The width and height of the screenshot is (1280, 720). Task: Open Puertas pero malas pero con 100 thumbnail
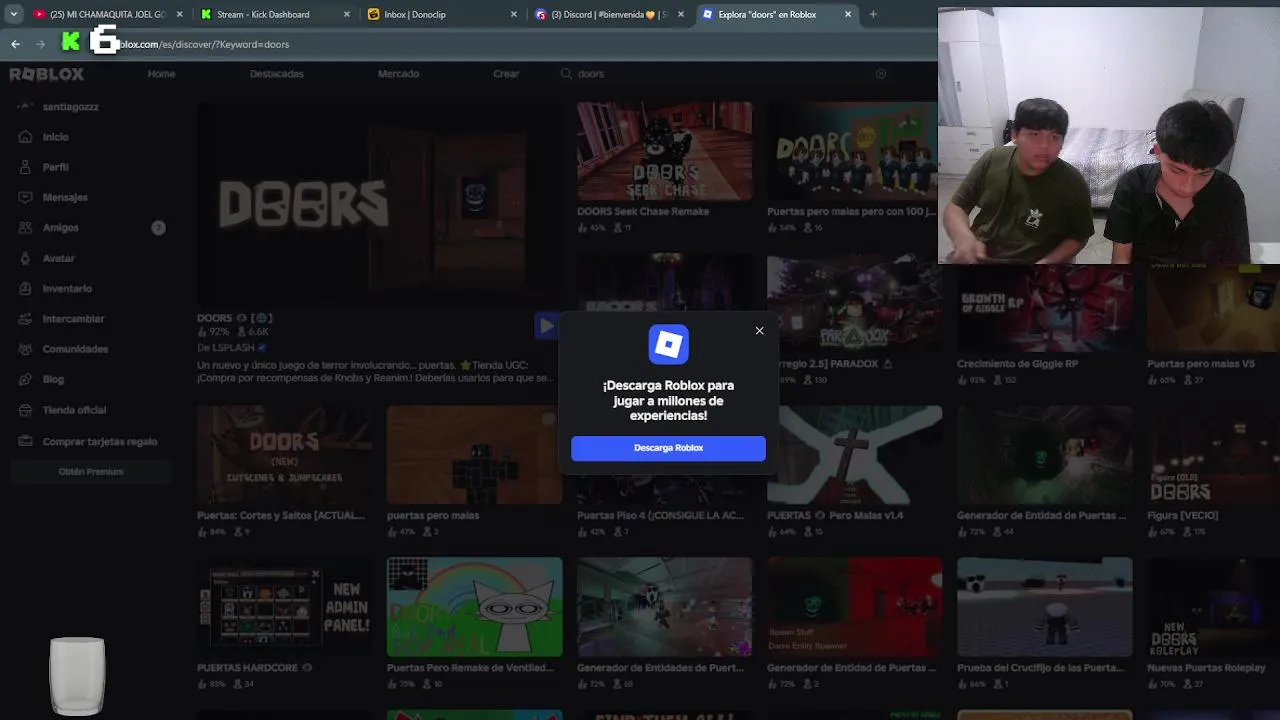[x=854, y=151]
